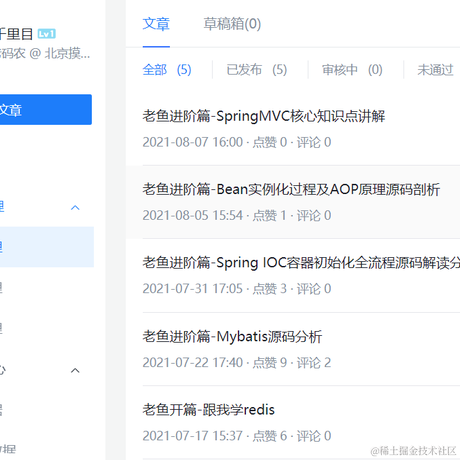This screenshot has height=460, width=460.
Task: Filter articles by 已发布 (5)
Action: coord(257,70)
